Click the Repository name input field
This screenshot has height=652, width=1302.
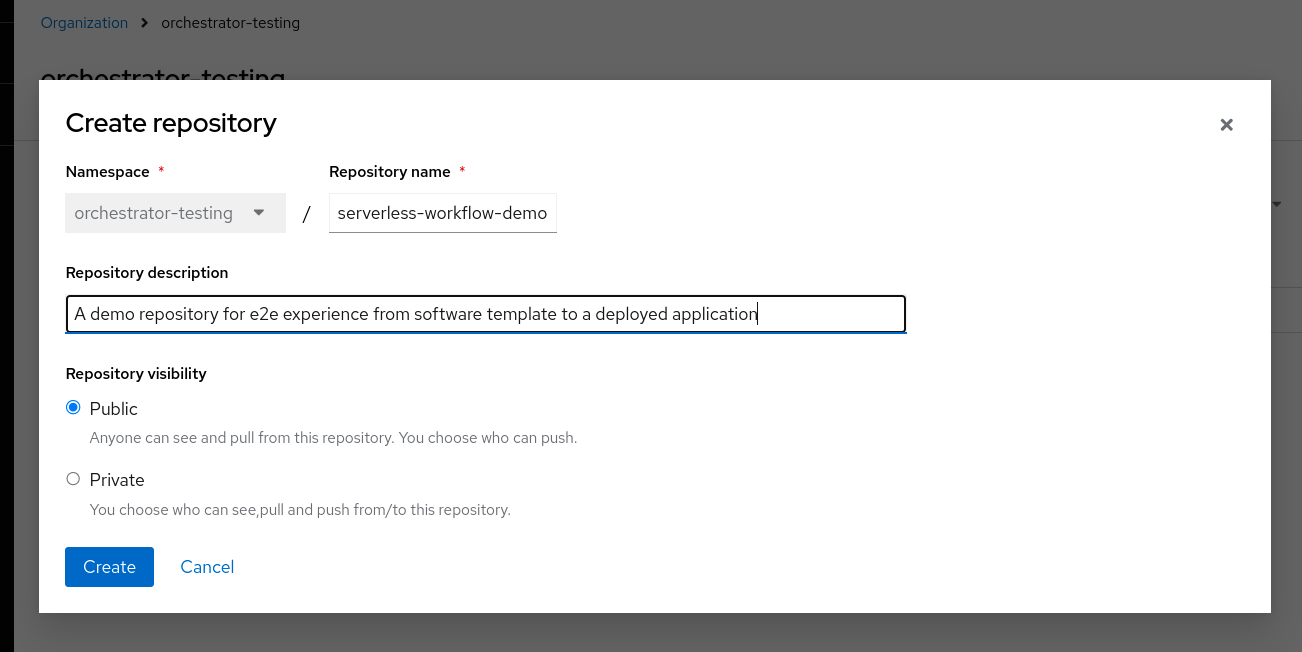point(443,213)
